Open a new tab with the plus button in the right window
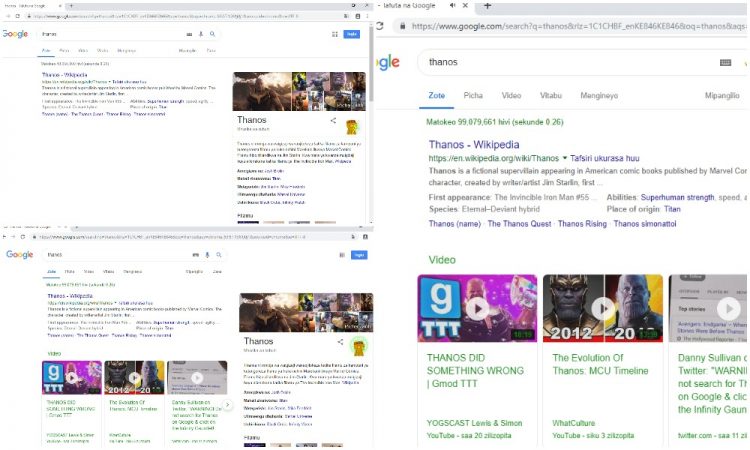The image size is (750, 450). (487, 6)
